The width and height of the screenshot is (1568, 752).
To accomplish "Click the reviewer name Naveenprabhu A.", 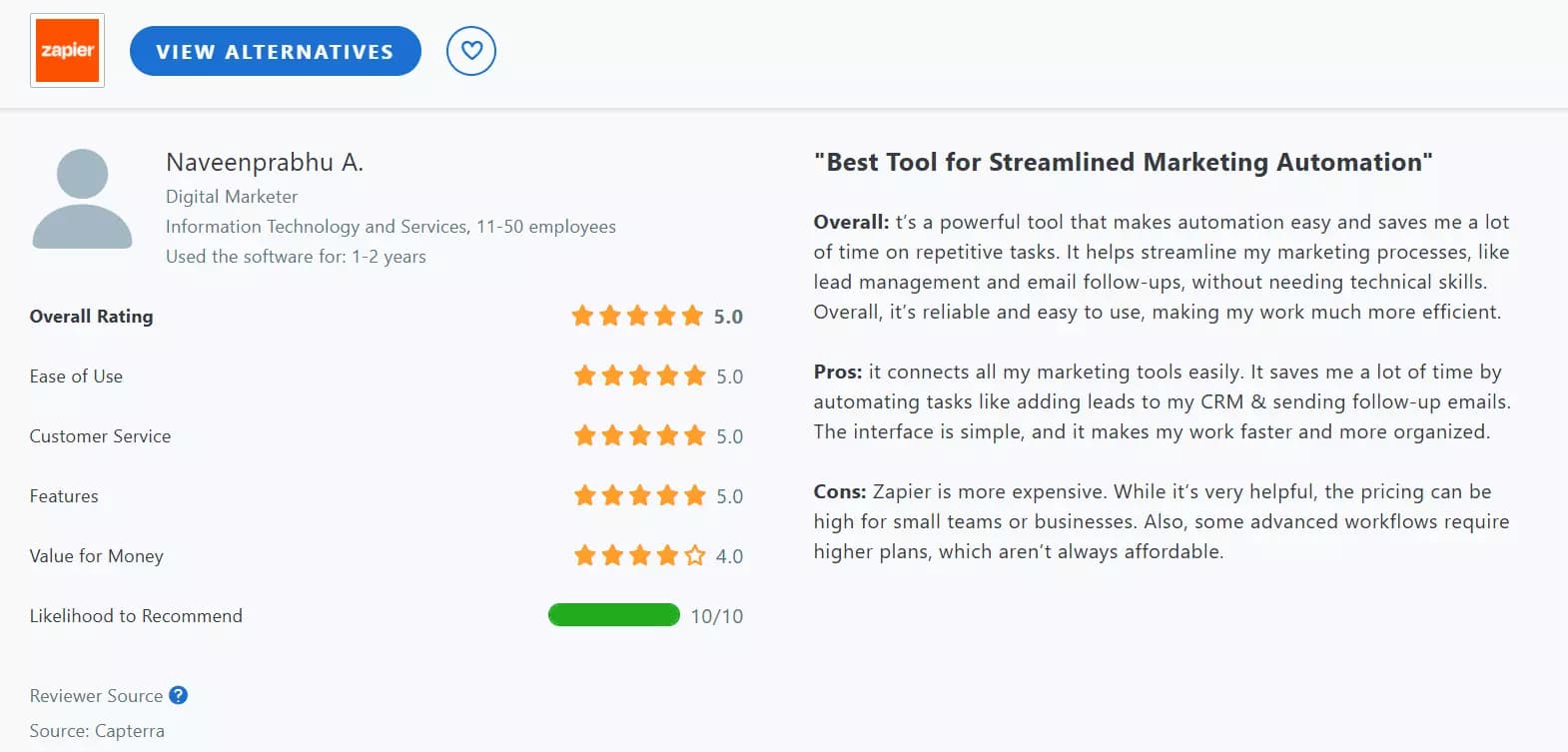I will (264, 161).
